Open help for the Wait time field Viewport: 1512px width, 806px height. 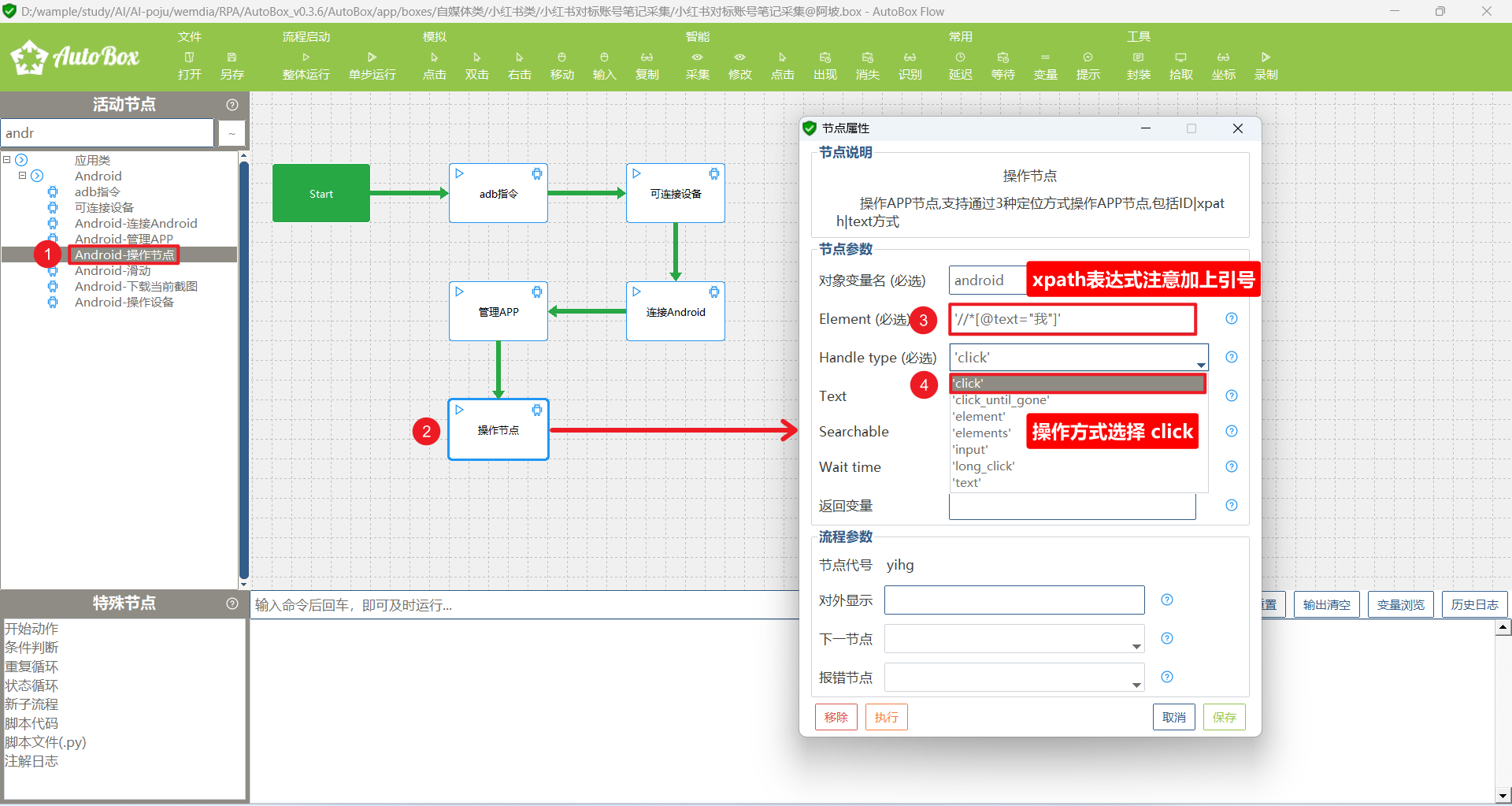point(1232,466)
